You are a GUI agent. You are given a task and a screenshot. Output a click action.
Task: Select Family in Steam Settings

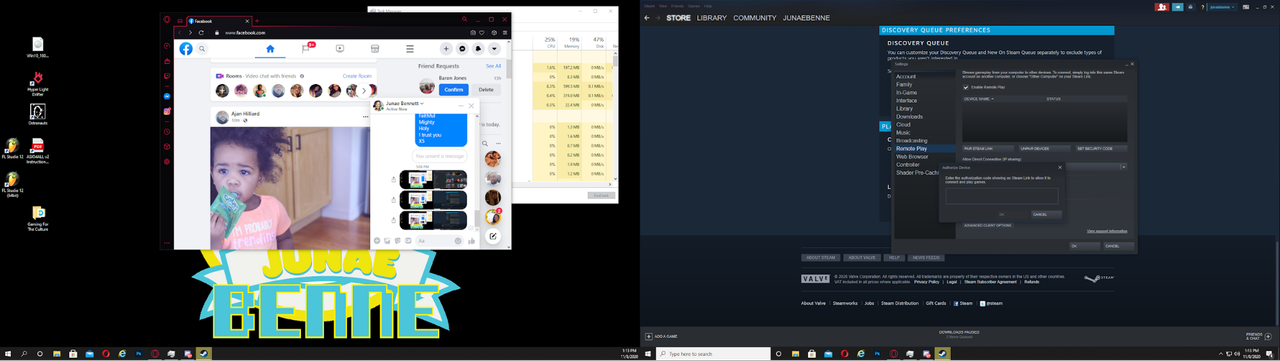tap(904, 85)
